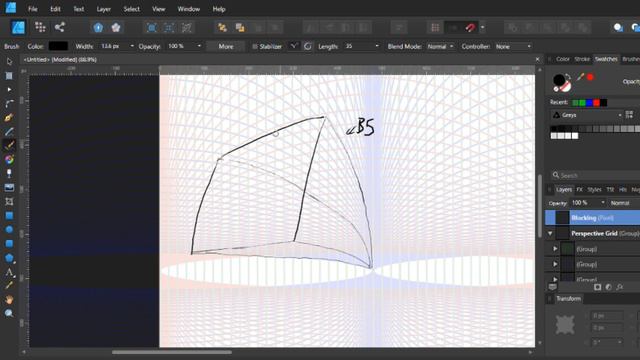This screenshot has height=360, width=640.
Task: Switch to Pixel persona
Action: tap(40, 27)
